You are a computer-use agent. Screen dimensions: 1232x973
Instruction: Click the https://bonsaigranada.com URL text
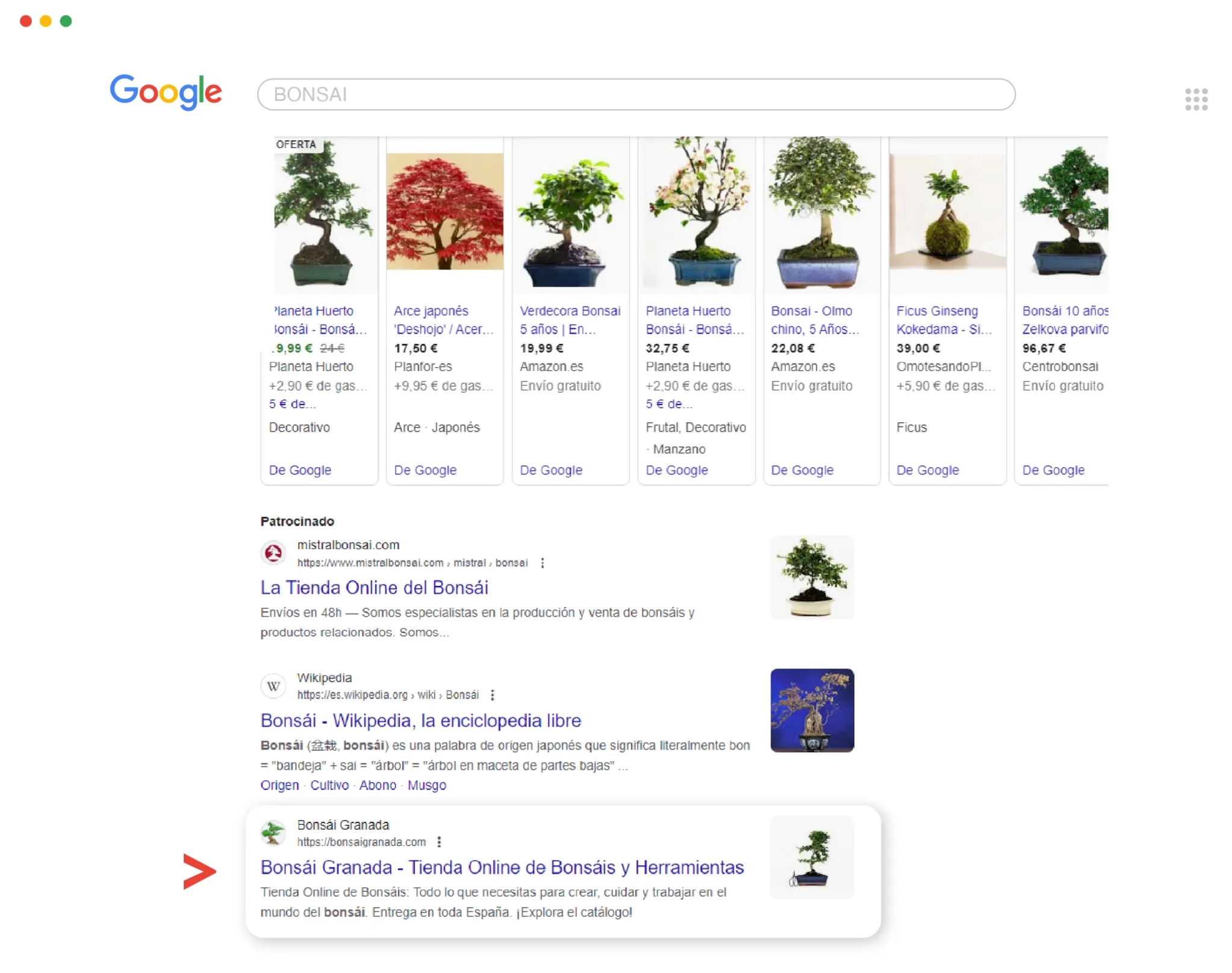click(361, 842)
